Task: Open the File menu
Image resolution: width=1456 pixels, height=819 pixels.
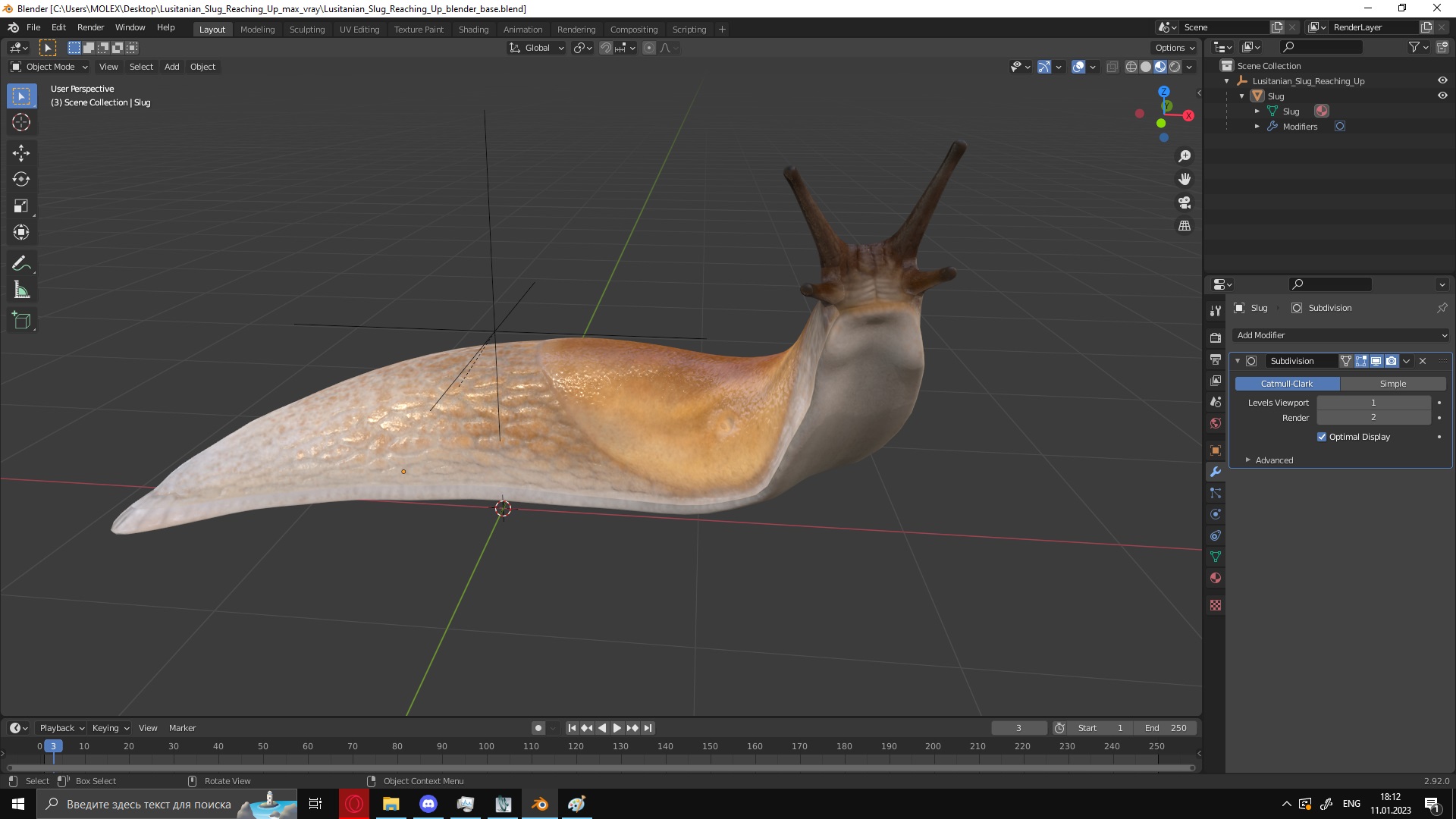Action: click(x=33, y=27)
